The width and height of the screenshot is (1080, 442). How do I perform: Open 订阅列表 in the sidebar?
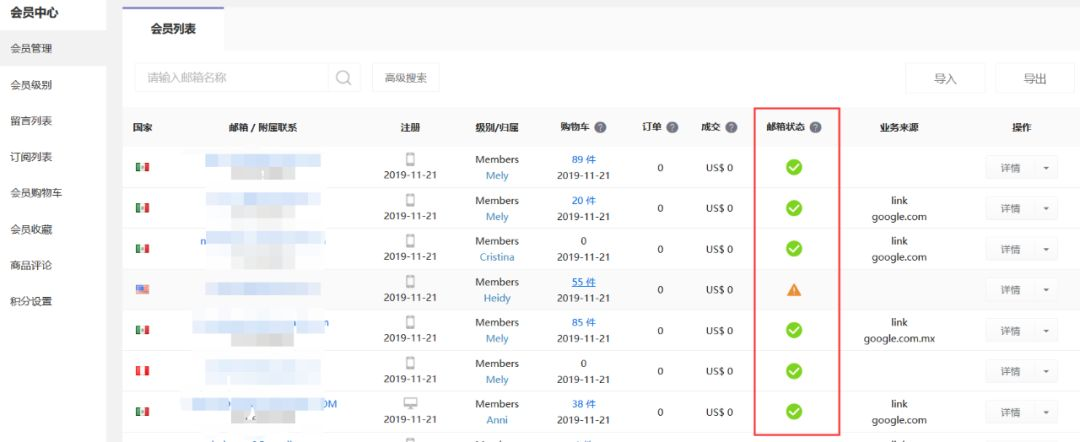point(31,157)
